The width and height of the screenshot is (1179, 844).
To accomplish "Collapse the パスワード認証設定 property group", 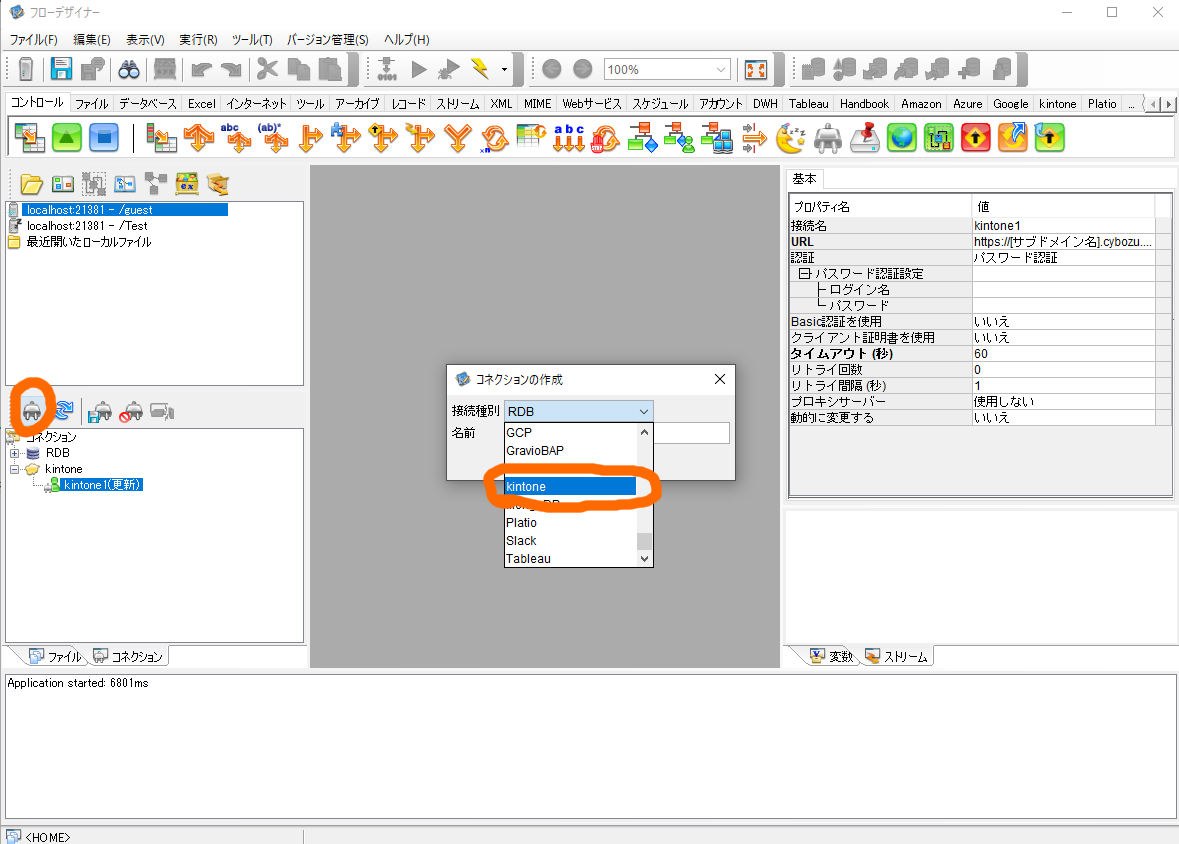I will (x=804, y=274).
